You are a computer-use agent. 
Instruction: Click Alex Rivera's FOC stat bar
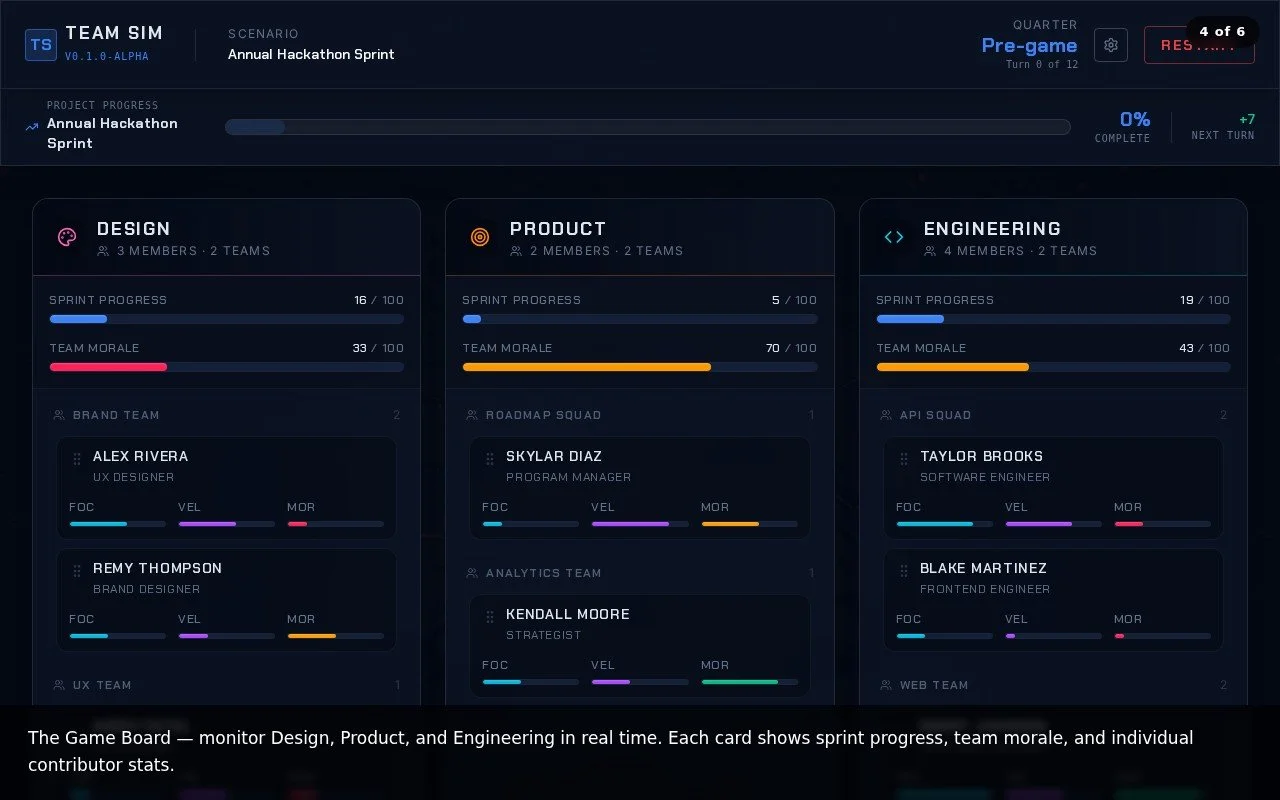(x=118, y=524)
